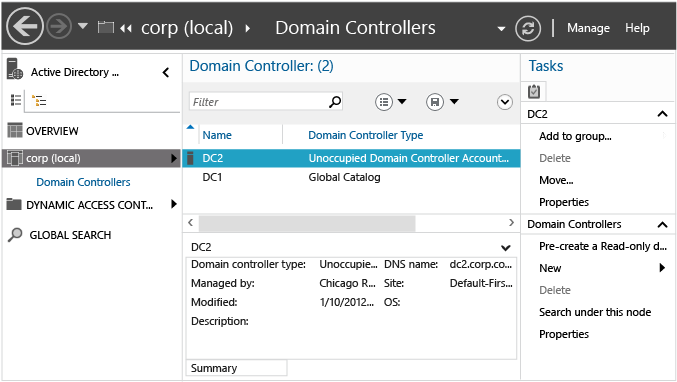The width and height of the screenshot is (677, 382).
Task: Click horizontal scrollbar right arrow
Action: click(512, 223)
